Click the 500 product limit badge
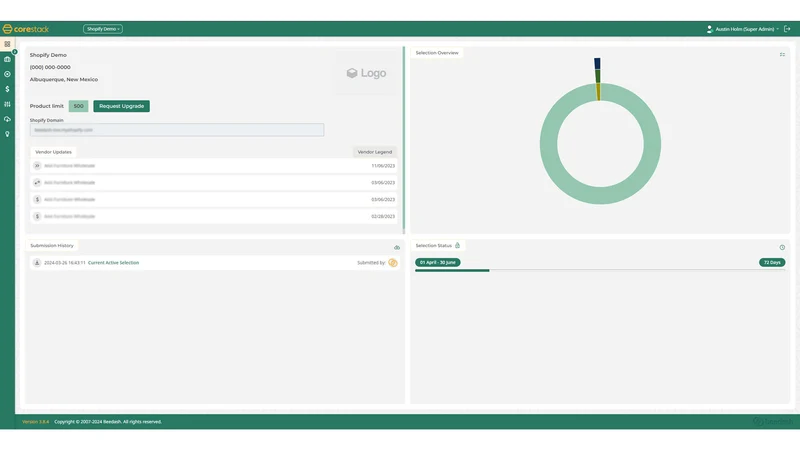The width and height of the screenshot is (800, 450). 79,106
